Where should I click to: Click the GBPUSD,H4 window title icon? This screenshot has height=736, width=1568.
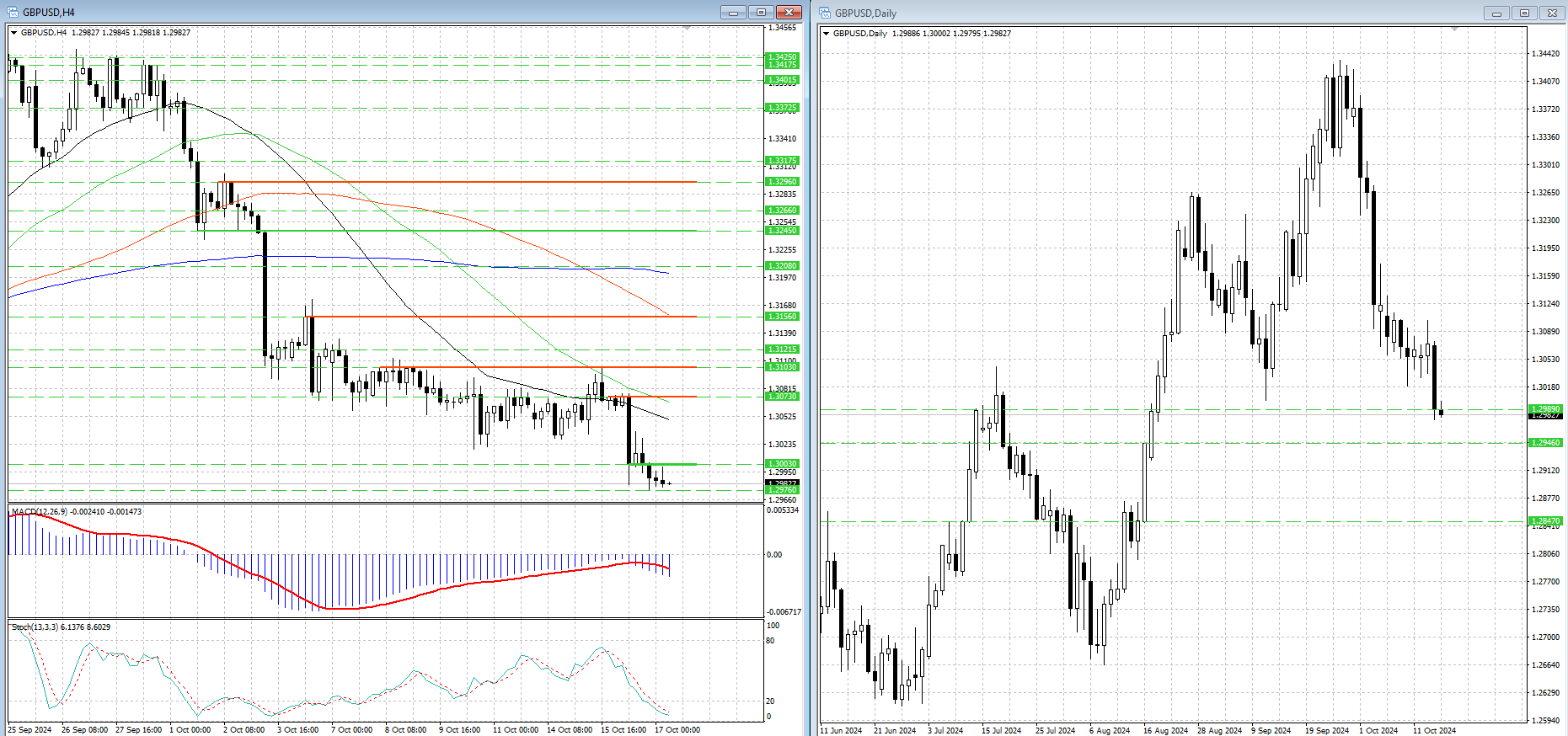(13, 12)
